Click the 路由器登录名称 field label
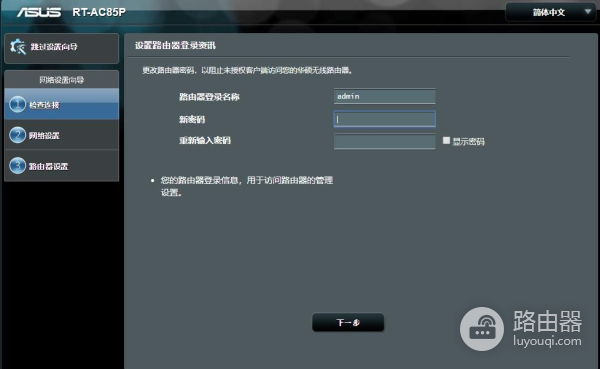Screen dimensions: 600x369 [x=209, y=97]
